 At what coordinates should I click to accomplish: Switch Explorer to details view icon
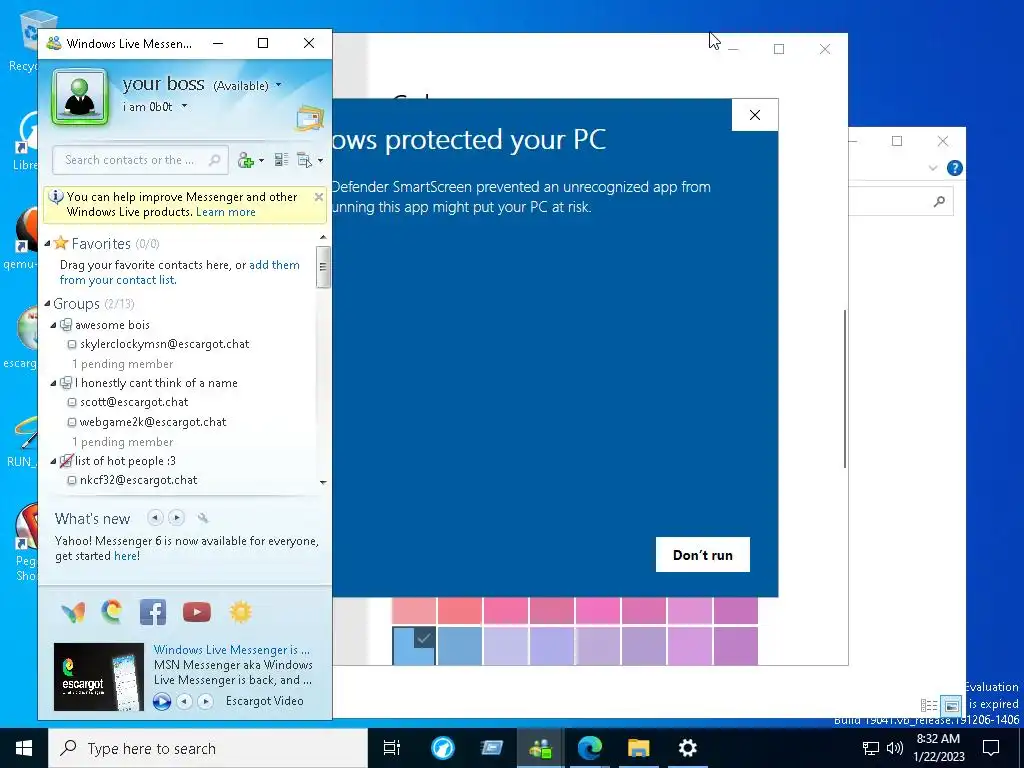pyautogui.click(x=929, y=705)
